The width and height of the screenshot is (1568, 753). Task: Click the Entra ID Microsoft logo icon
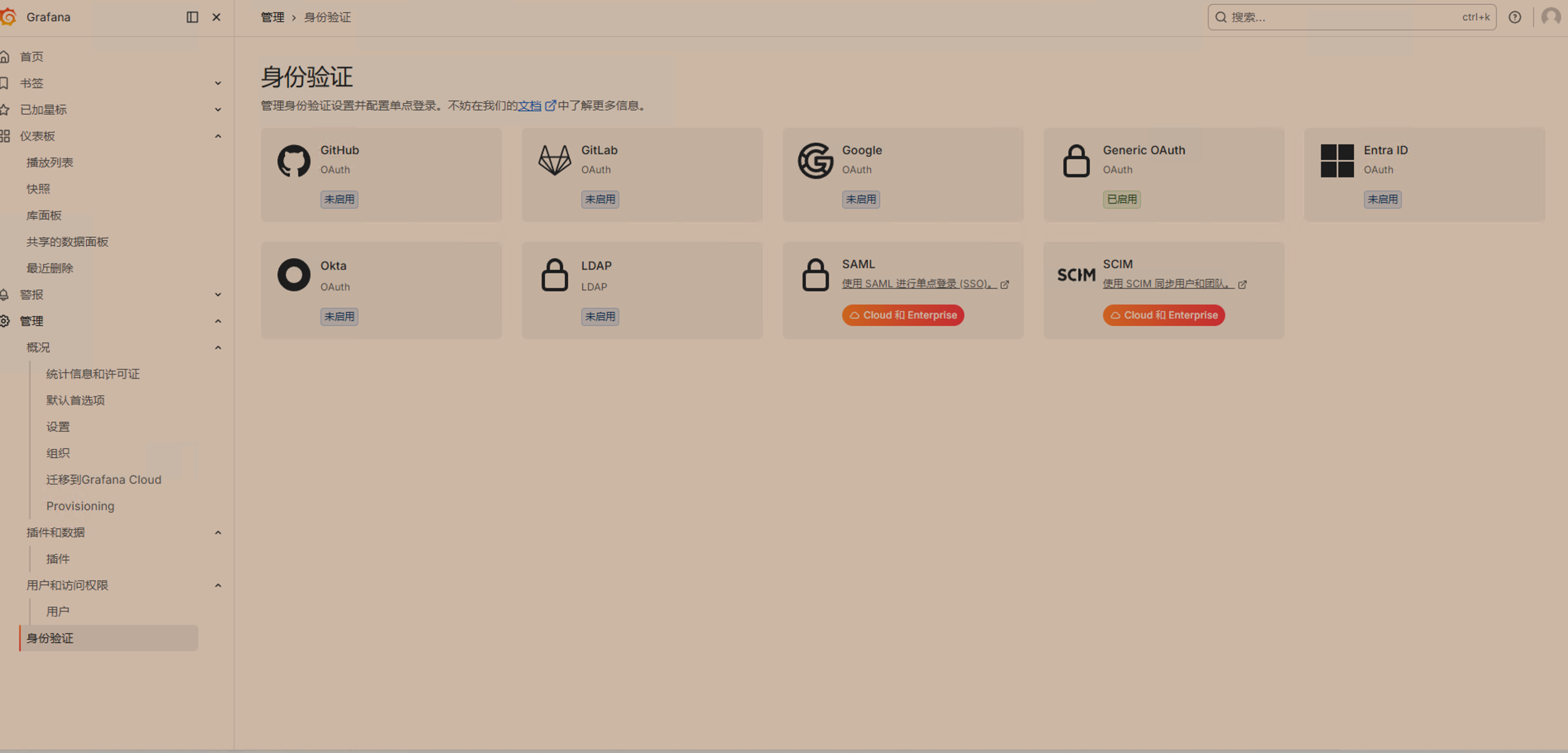(1337, 161)
